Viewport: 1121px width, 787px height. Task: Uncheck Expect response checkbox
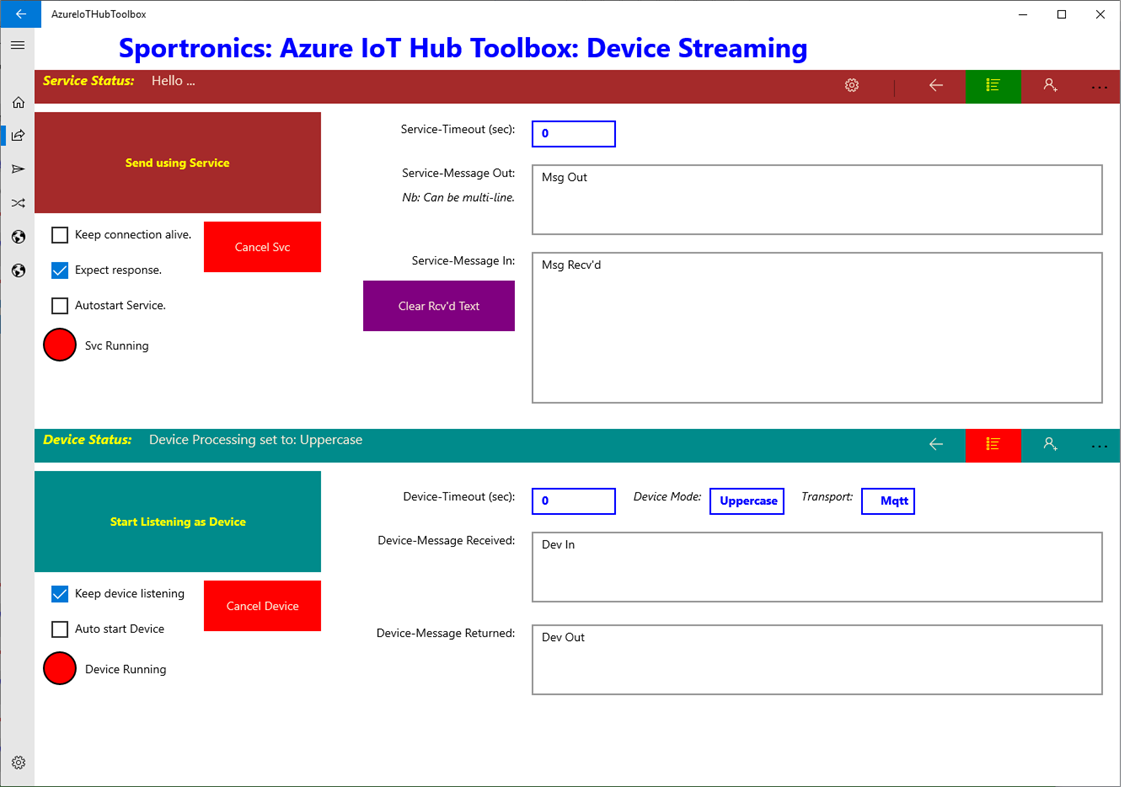60,270
